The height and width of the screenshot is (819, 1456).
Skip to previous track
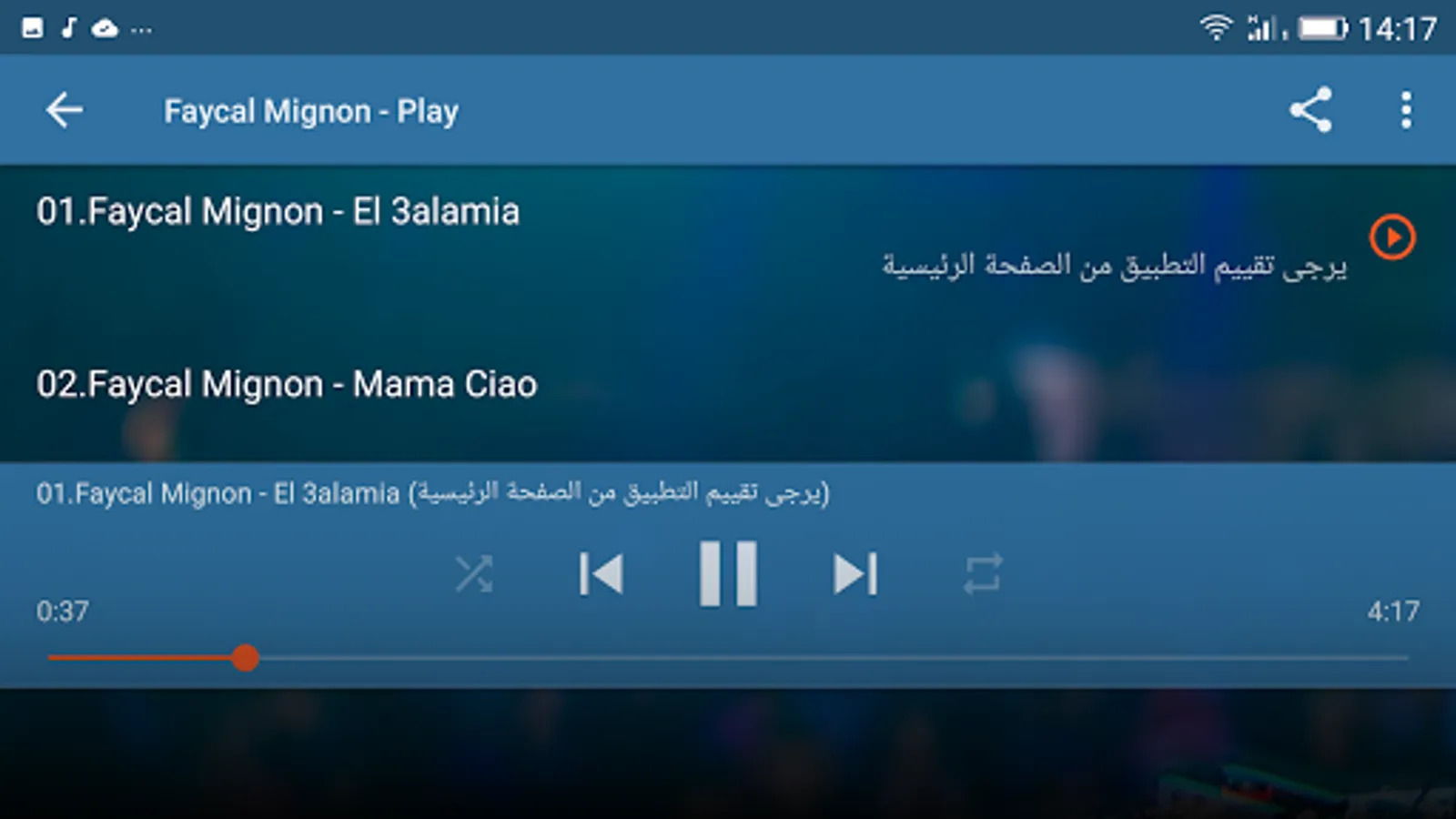point(602,574)
